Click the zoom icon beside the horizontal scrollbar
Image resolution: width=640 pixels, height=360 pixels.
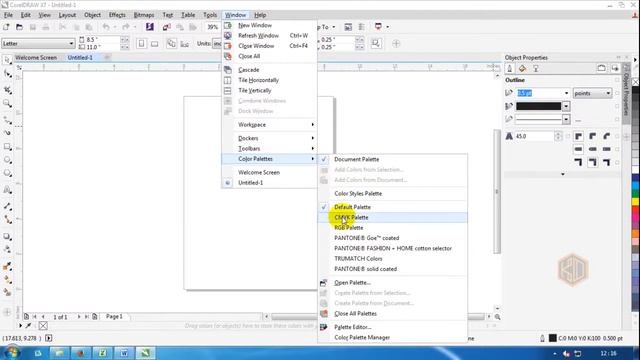tap(498, 317)
